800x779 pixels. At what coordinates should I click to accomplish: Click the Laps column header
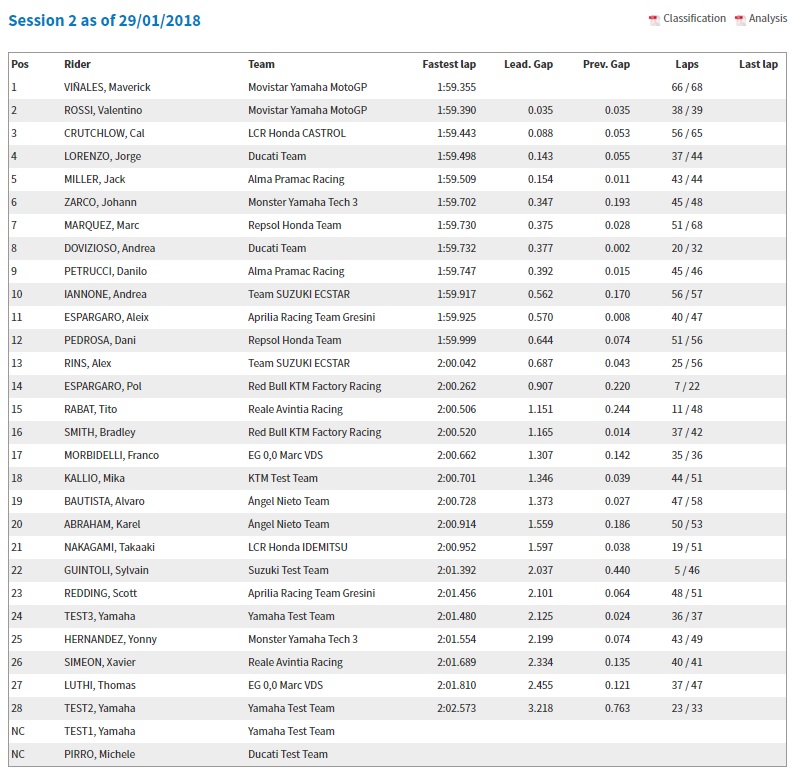click(687, 64)
